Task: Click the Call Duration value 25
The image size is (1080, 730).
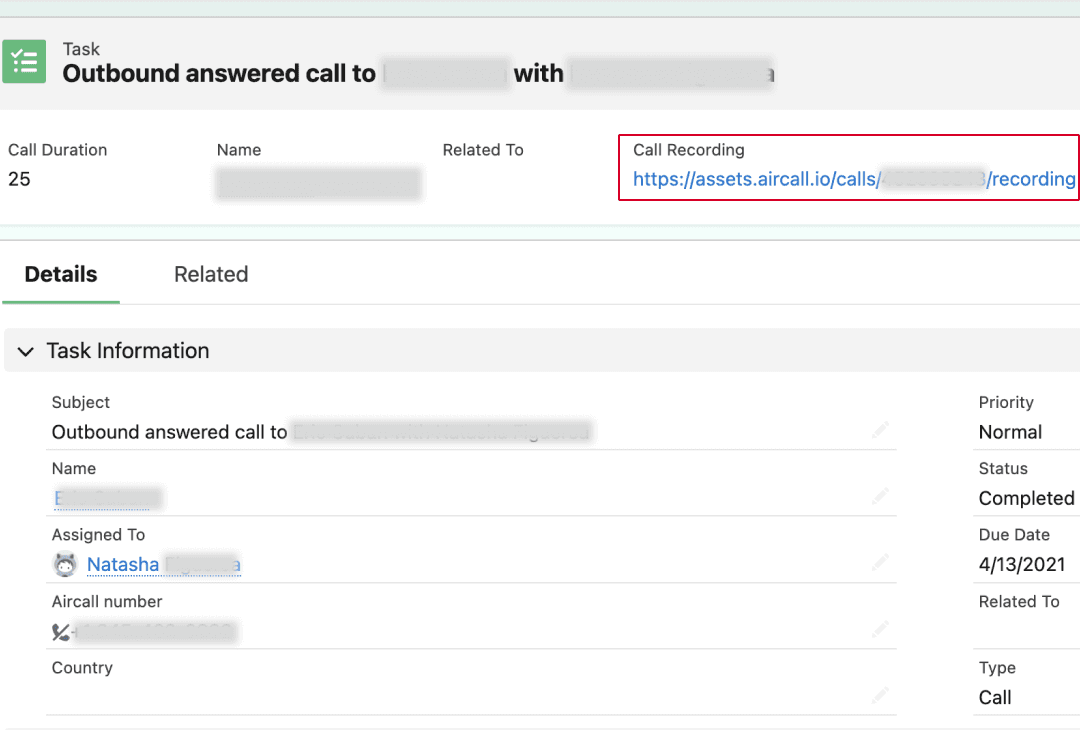Action: coord(19,180)
